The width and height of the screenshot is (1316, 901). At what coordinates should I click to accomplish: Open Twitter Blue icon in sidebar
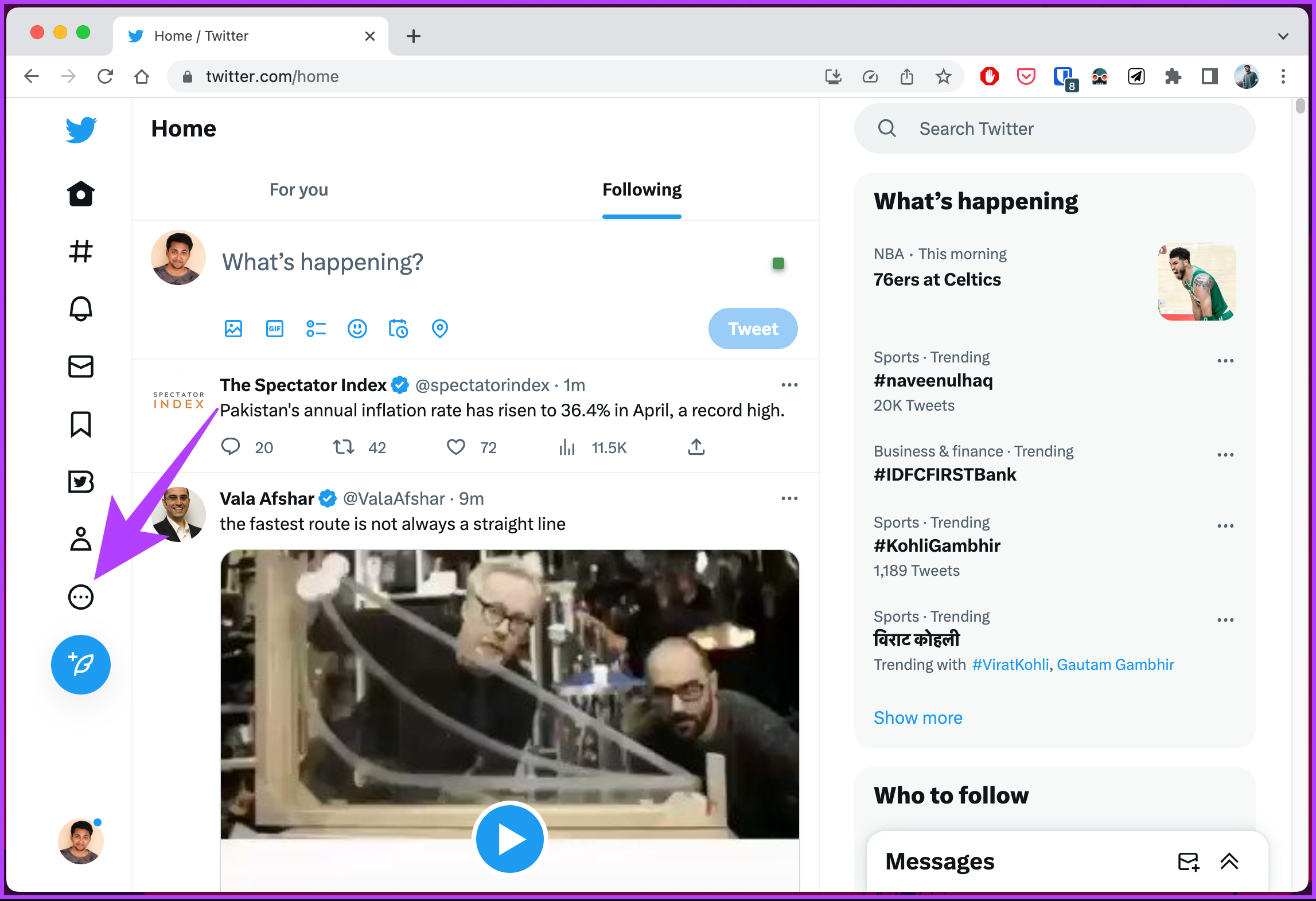pyautogui.click(x=81, y=482)
